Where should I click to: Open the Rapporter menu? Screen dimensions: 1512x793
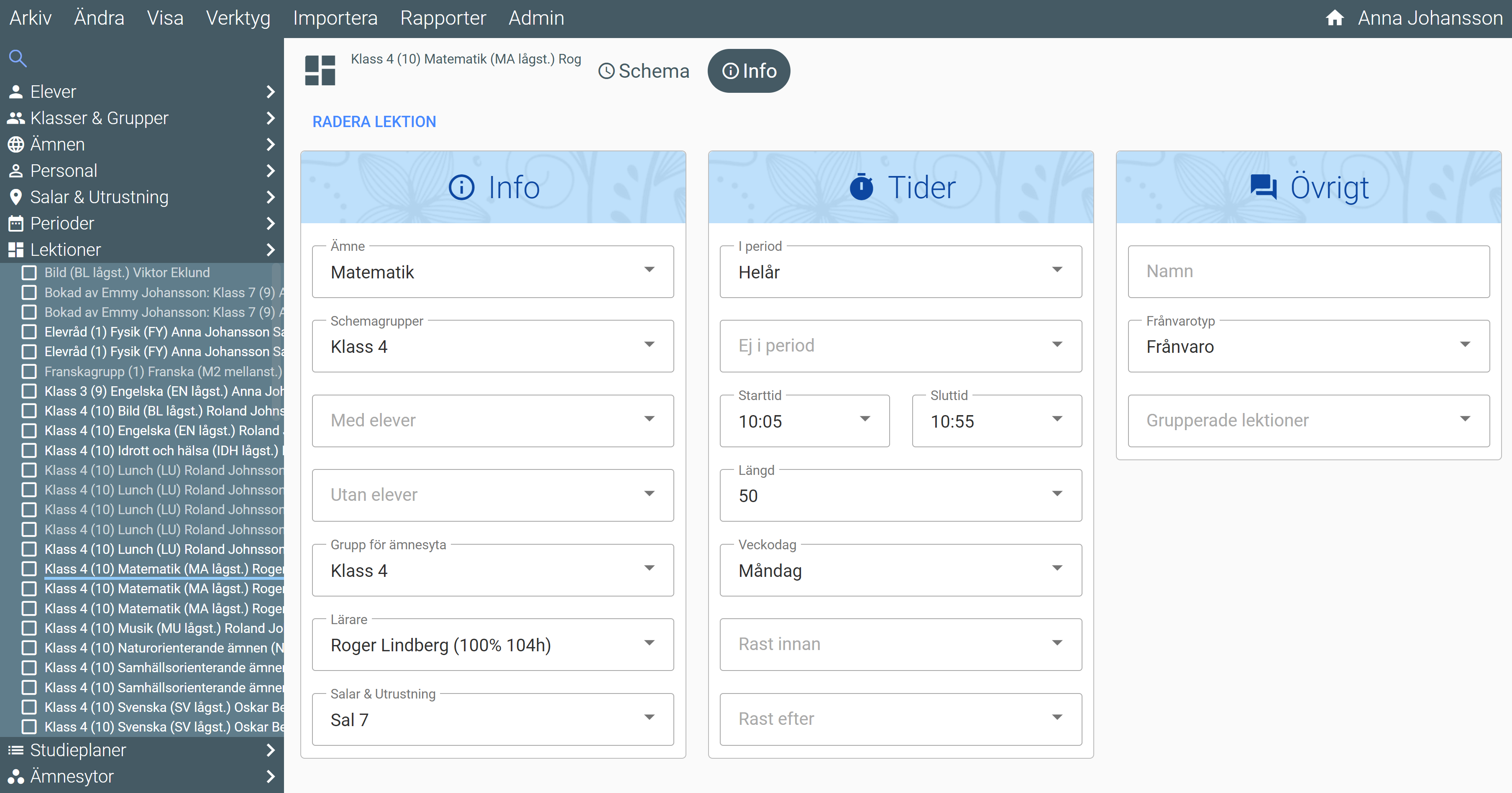click(443, 18)
